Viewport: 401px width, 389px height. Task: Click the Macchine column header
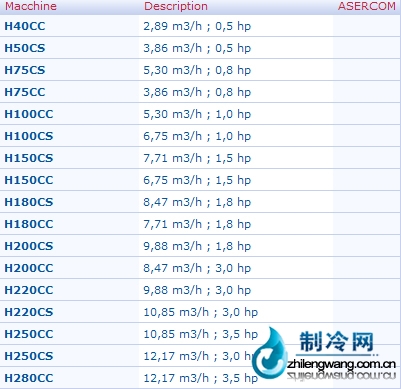(x=31, y=6)
